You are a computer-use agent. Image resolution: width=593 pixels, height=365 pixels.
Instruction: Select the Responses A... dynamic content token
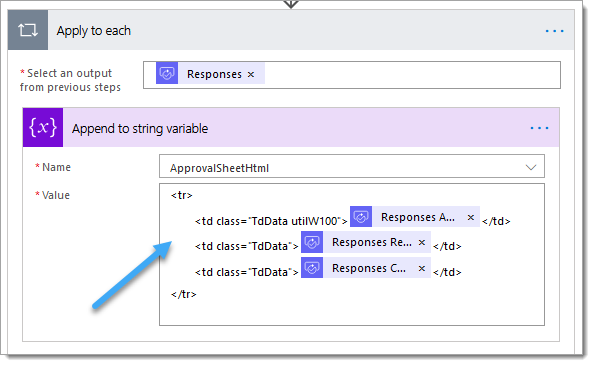418,217
